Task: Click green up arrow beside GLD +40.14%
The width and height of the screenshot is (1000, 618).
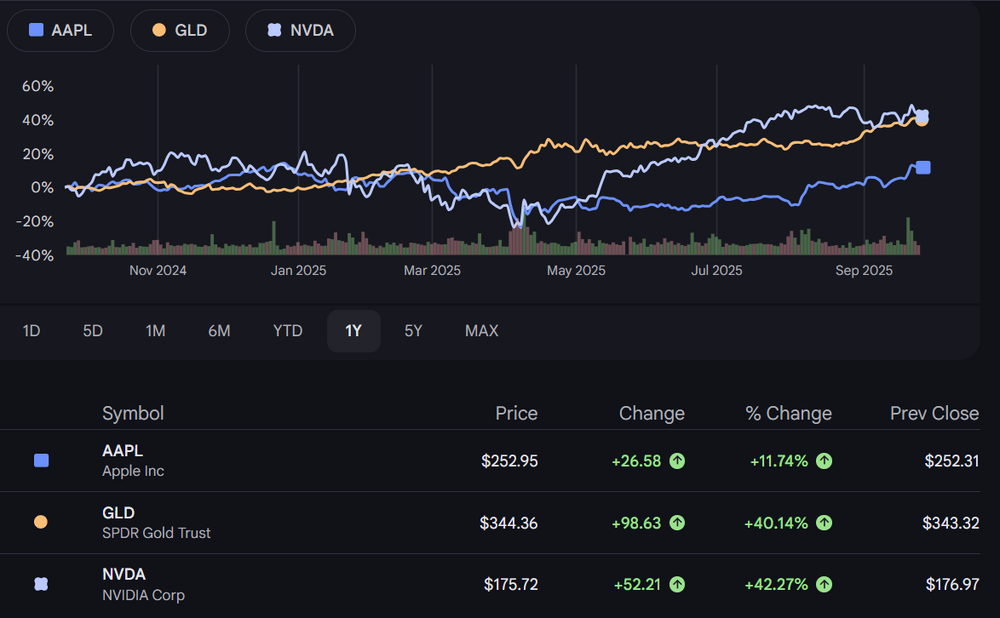Action: coord(824,522)
